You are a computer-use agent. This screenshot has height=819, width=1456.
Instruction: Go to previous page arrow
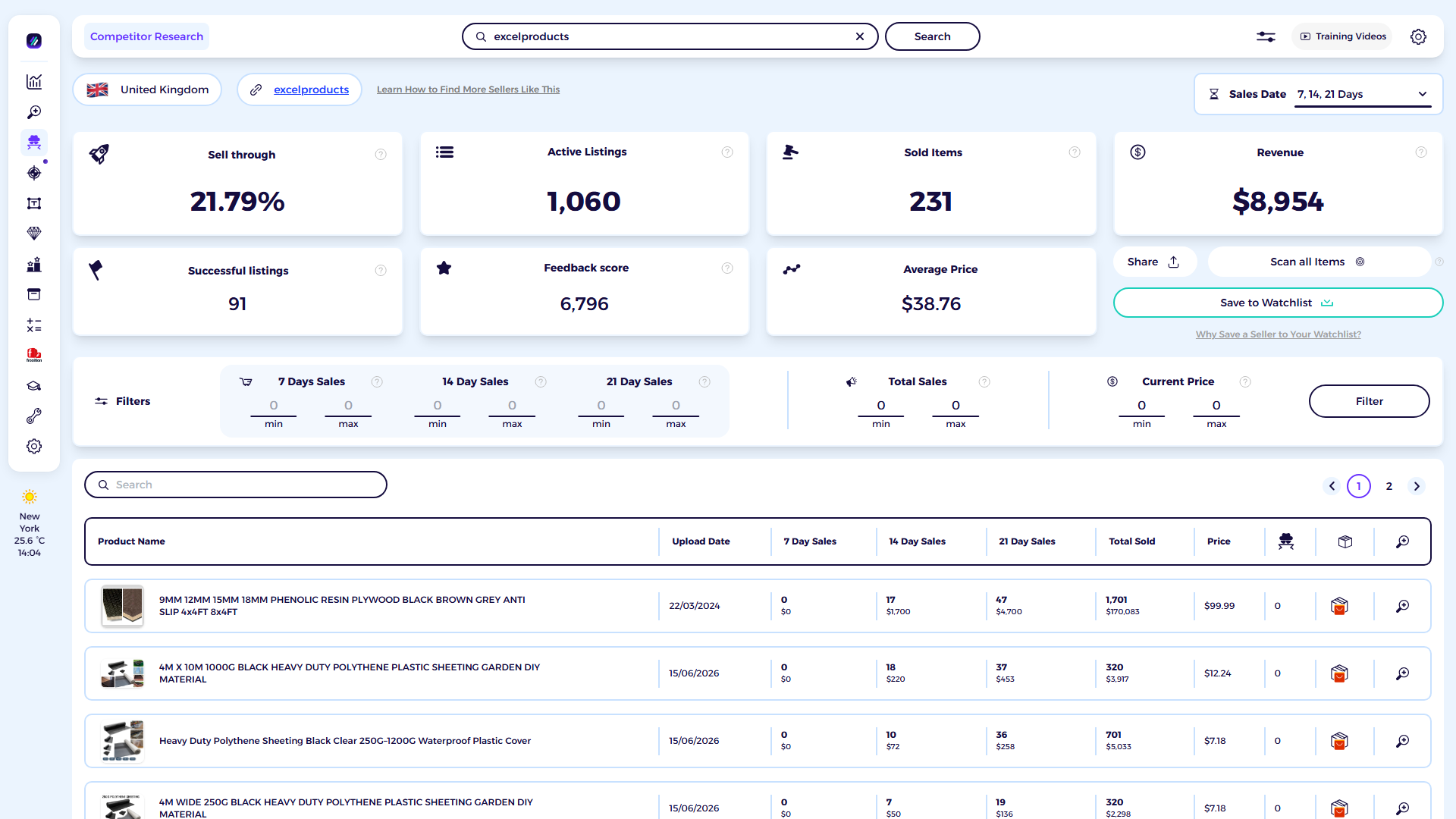[x=1332, y=486]
